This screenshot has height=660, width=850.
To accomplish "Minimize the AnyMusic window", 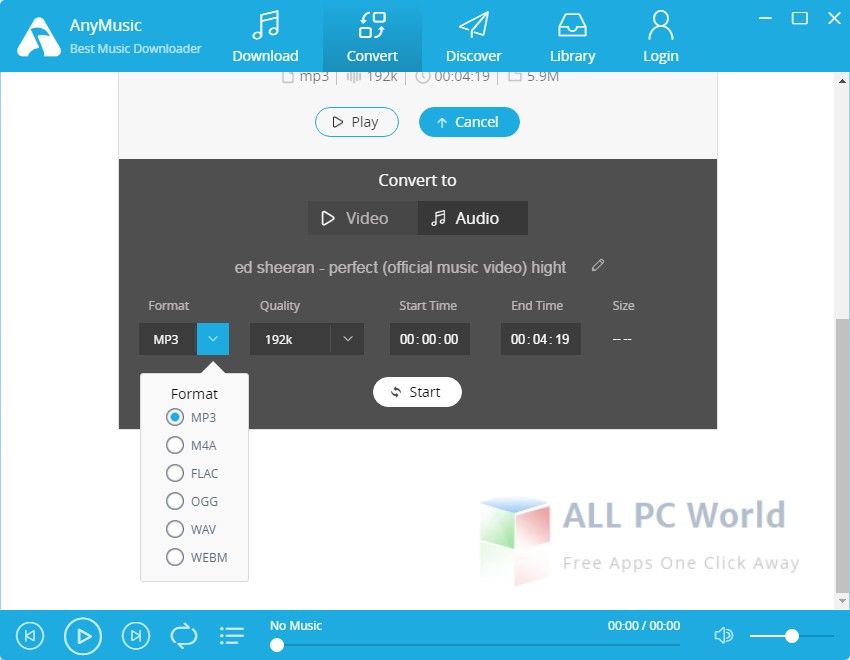I will tap(765, 18).
